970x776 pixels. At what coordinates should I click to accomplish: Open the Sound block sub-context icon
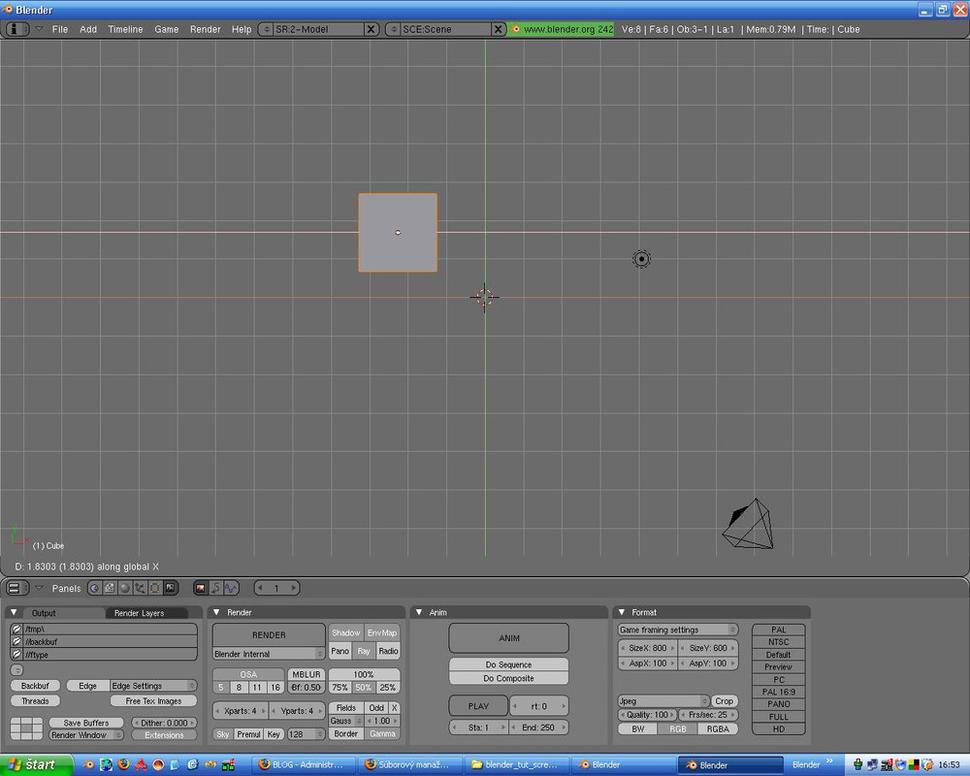coord(231,588)
